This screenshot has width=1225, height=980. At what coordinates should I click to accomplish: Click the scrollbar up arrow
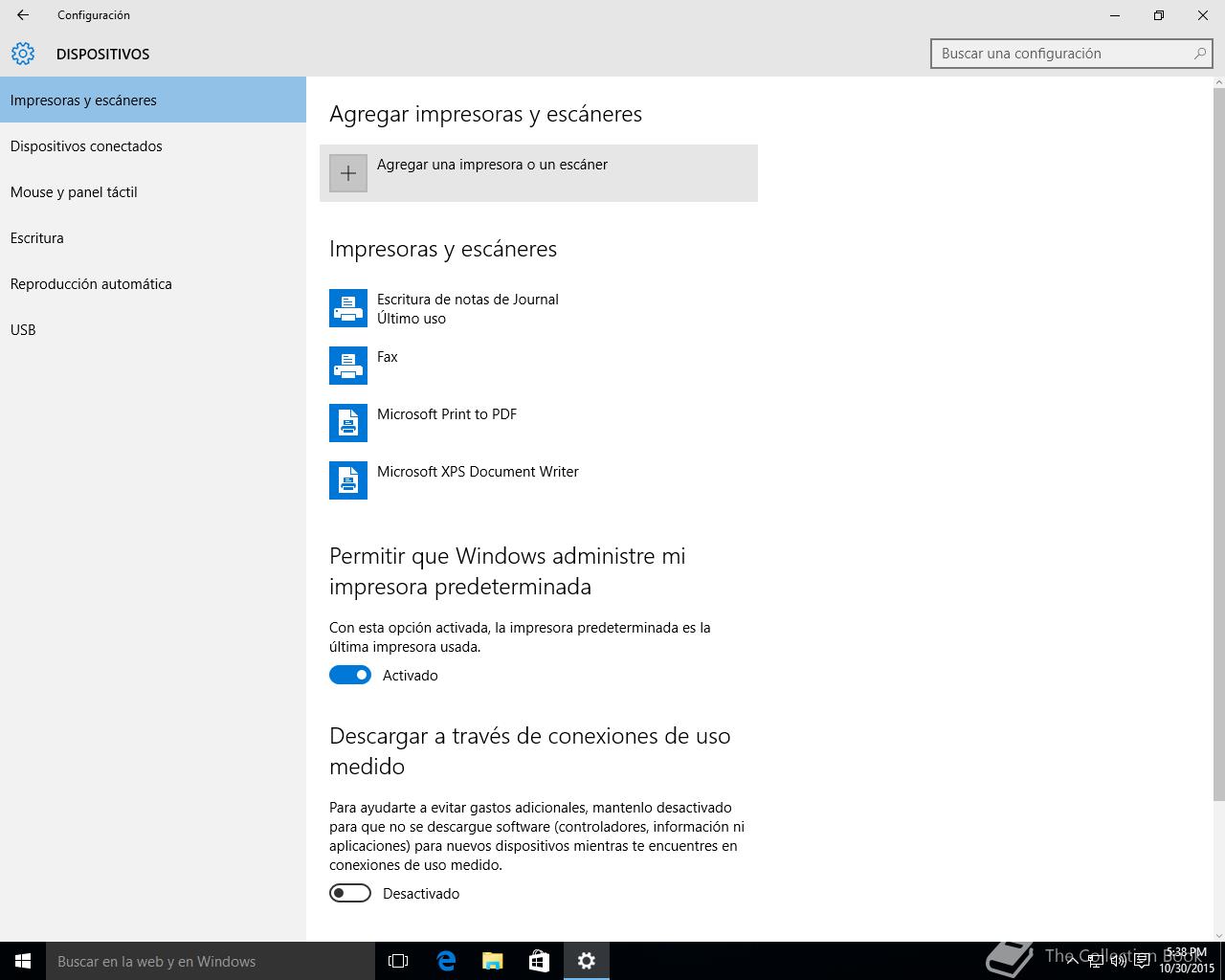click(1218, 83)
